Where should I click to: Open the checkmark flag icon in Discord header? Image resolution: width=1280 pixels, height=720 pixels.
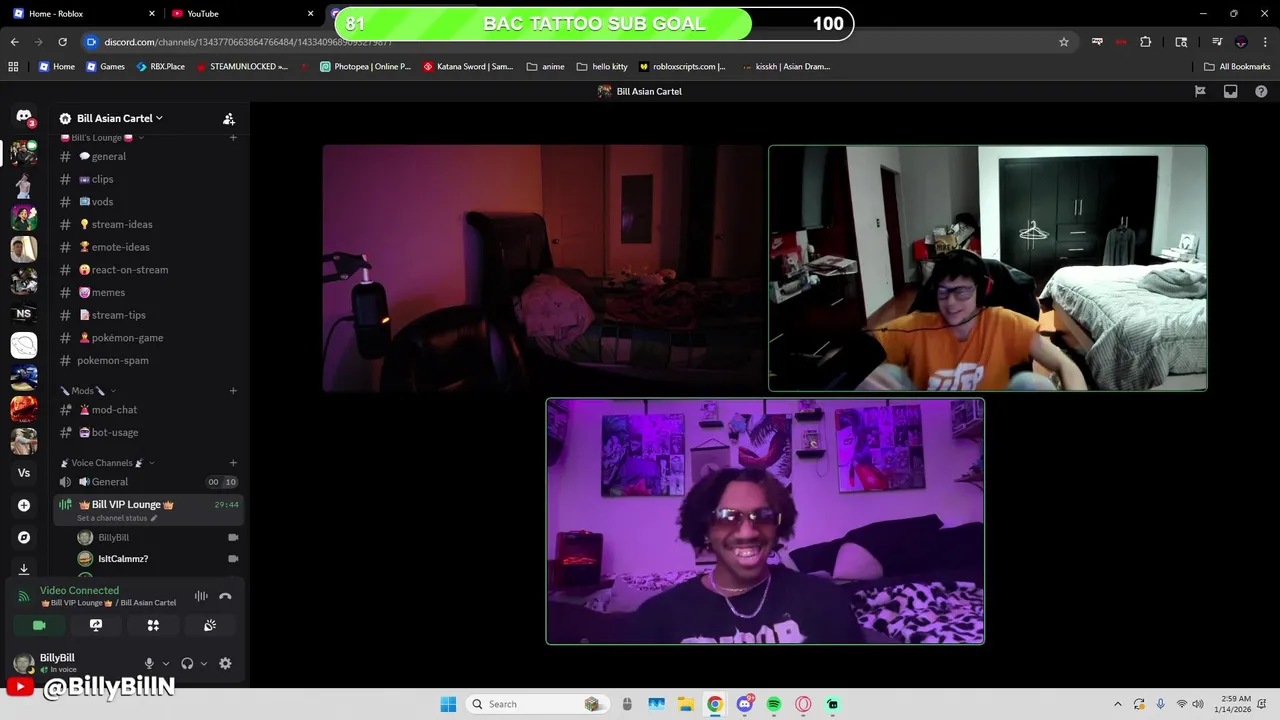click(x=1200, y=91)
